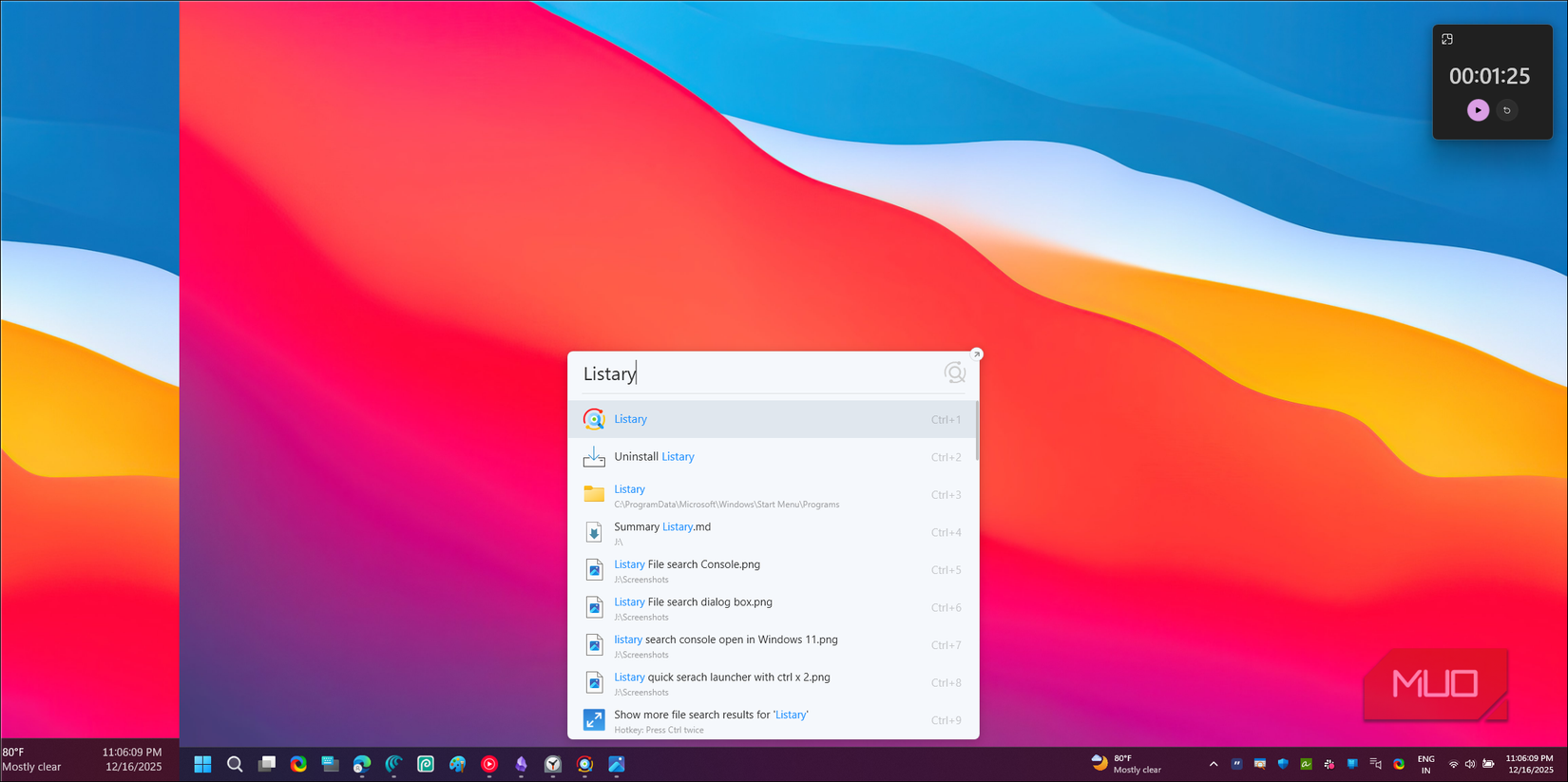
Task: Select the Uninstall Listary result
Action: [x=772, y=457]
